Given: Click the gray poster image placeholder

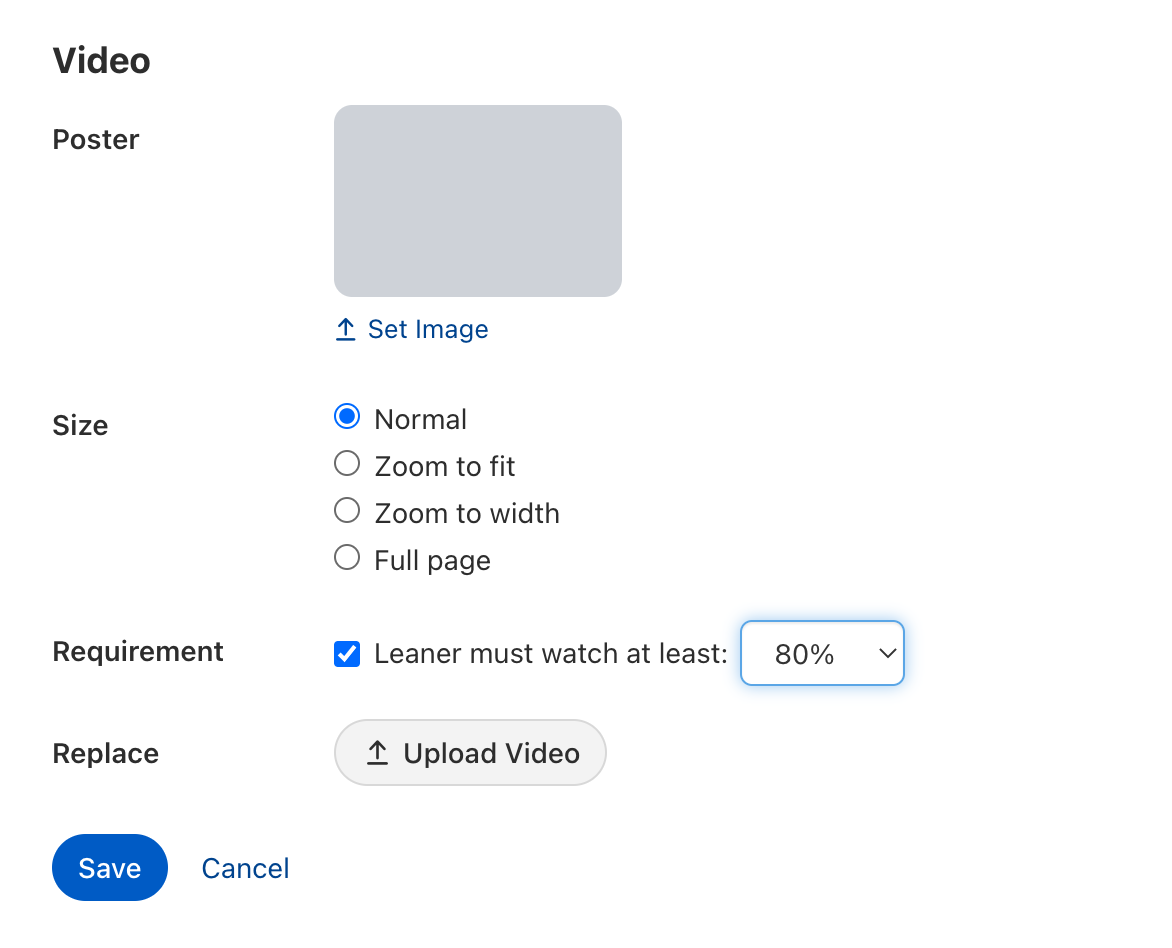Looking at the screenshot, I should (478, 201).
